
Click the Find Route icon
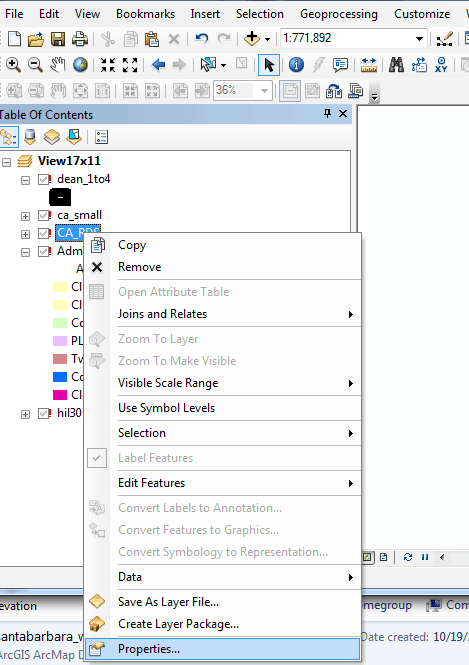click(x=419, y=65)
